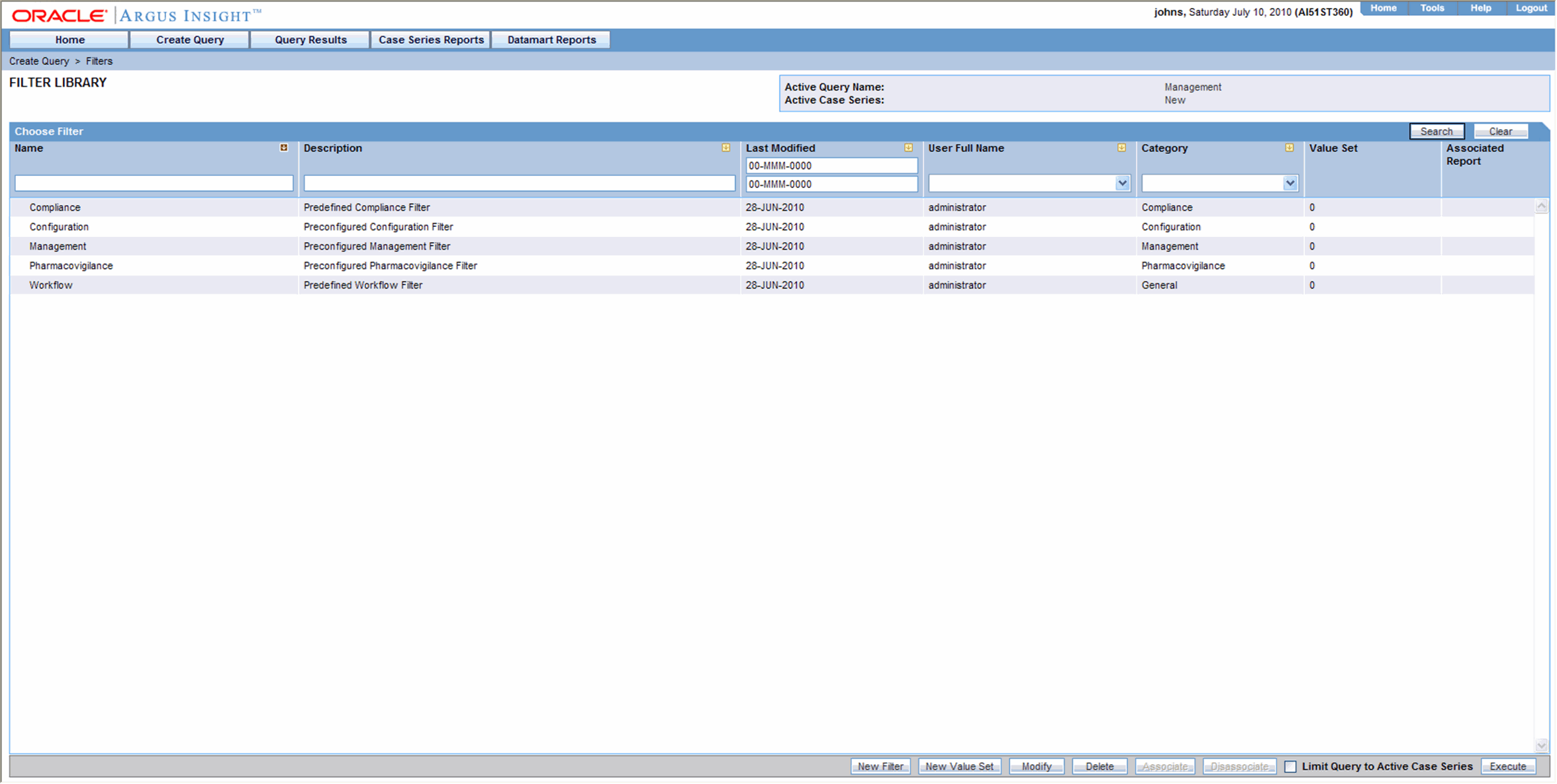Click the Name column sort icon
The image size is (1557, 784).
click(x=284, y=148)
